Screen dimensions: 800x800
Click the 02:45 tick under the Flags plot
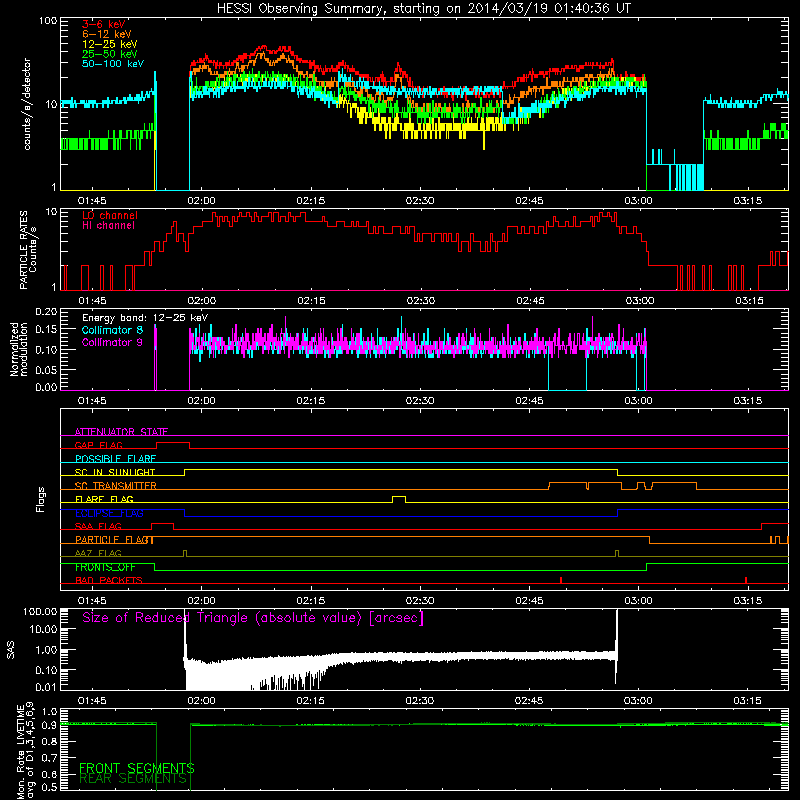[529, 601]
